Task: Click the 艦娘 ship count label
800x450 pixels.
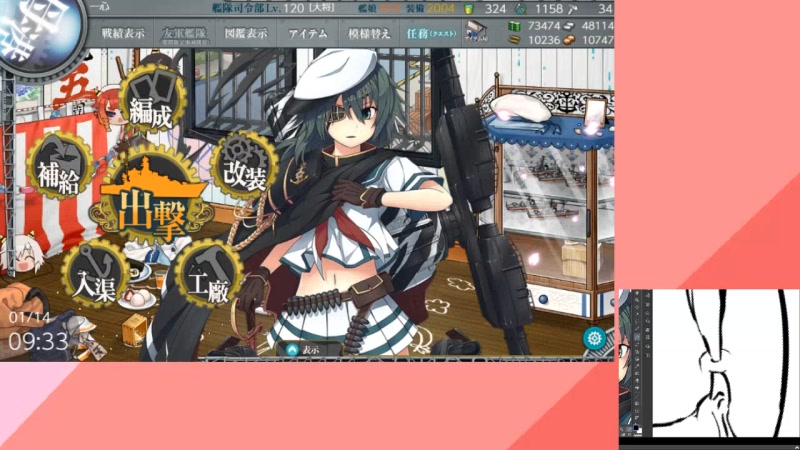Action: tap(367, 8)
